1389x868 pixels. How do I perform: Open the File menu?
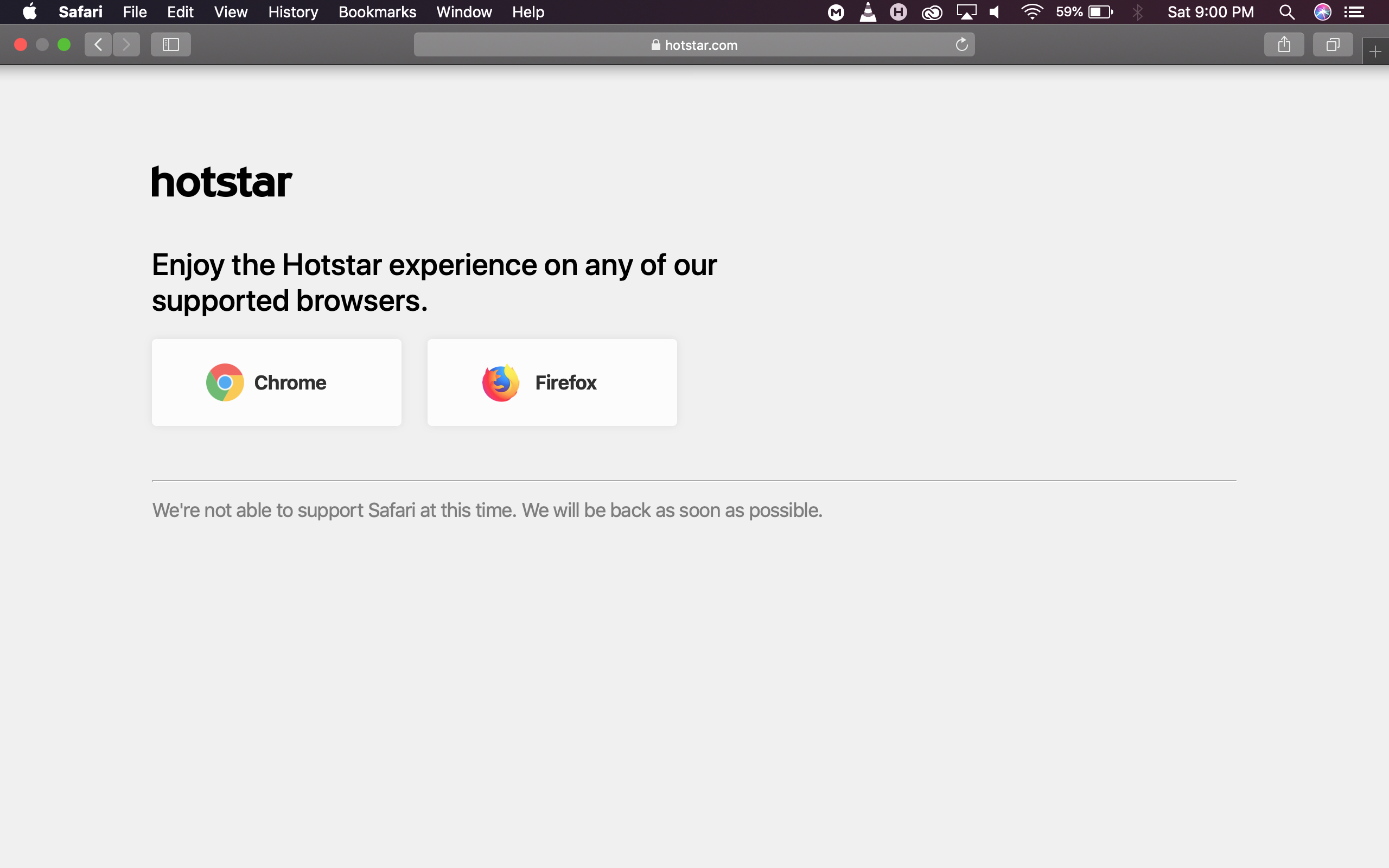(x=135, y=12)
